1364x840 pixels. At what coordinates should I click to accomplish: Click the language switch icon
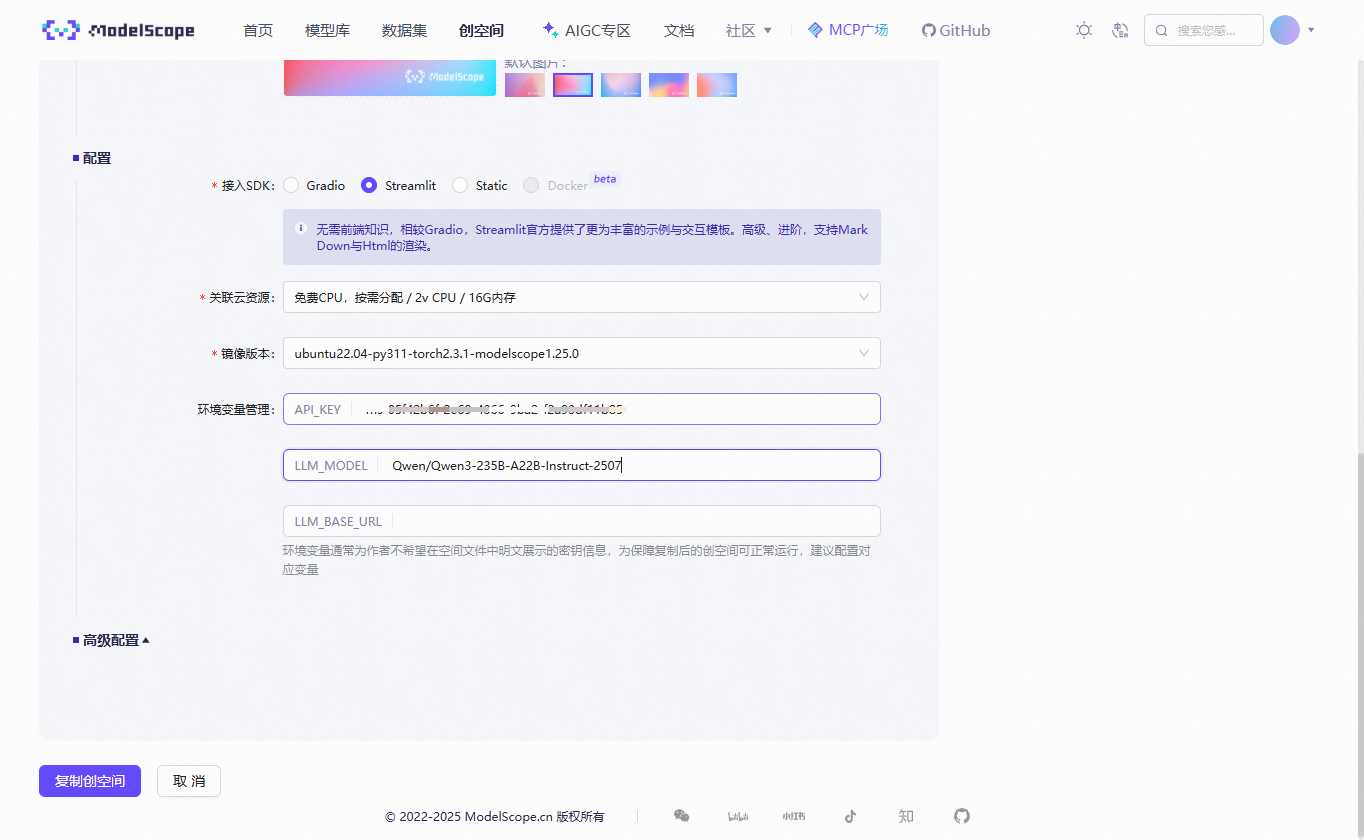click(x=1120, y=30)
